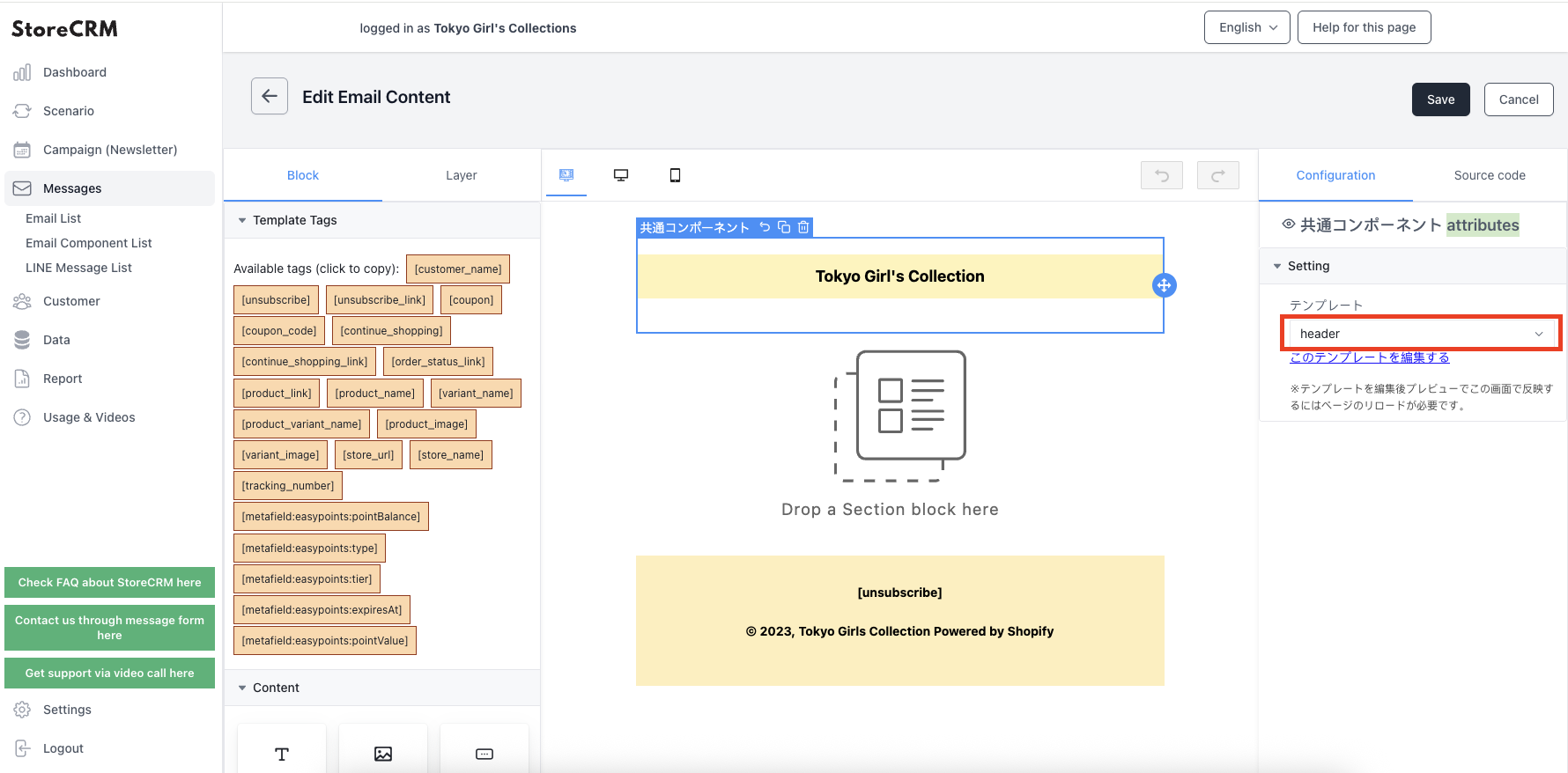Click Contact us through message form

pos(109,628)
